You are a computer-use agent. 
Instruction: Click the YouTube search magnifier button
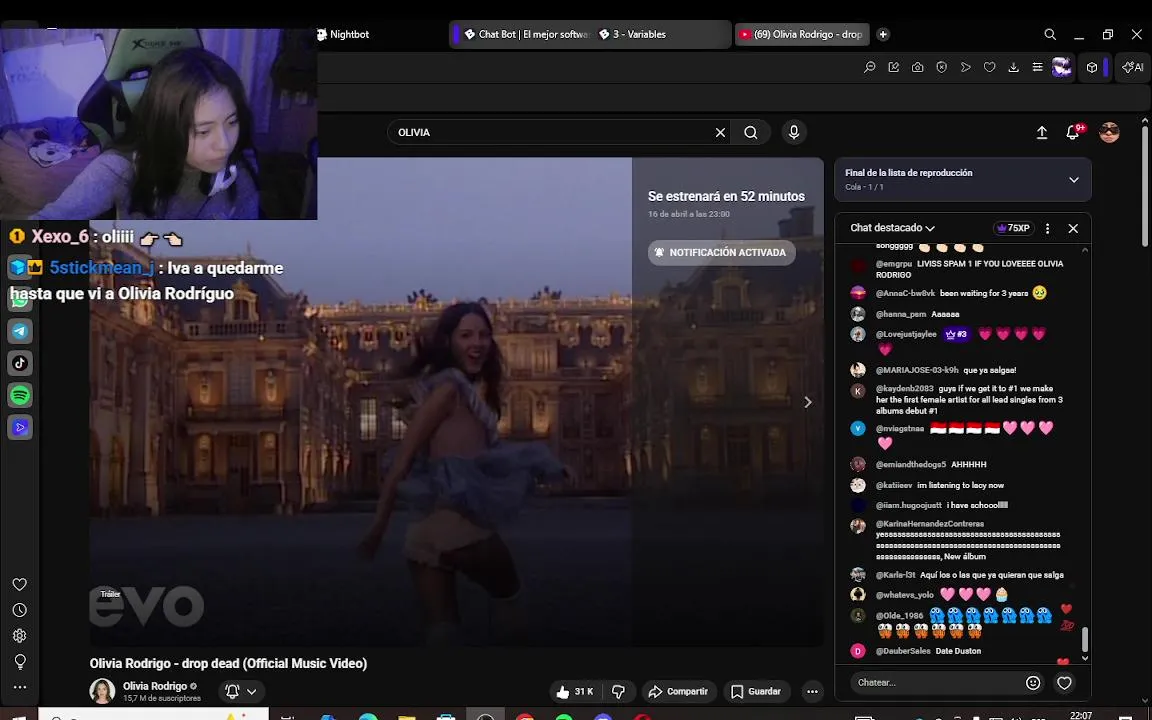750,132
